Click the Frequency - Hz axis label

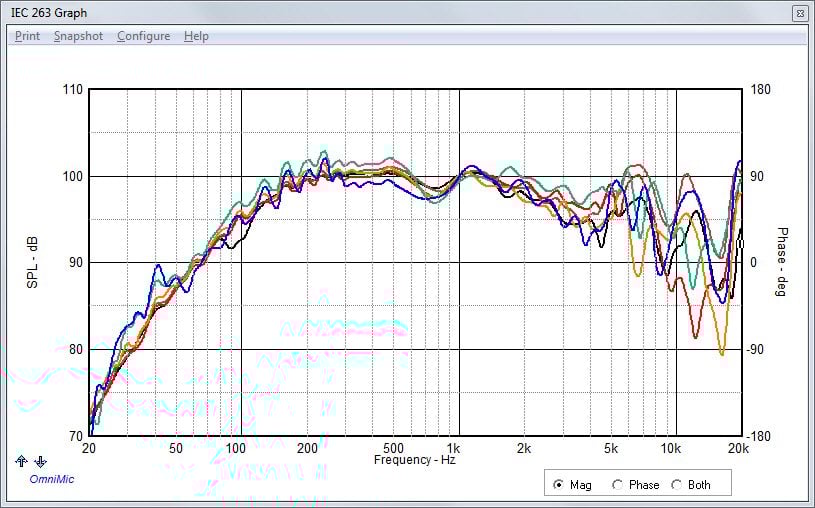(413, 460)
